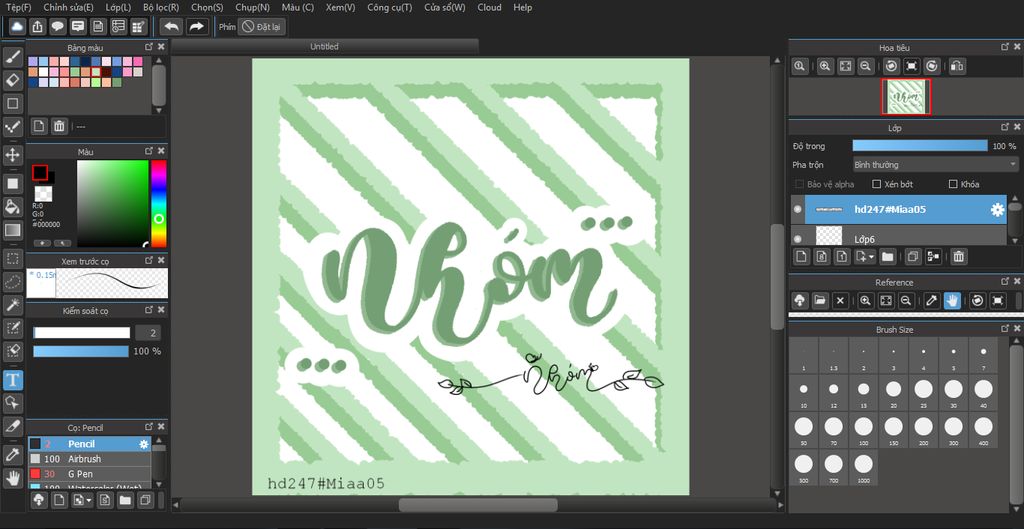Open the Lớp(L) menu
The height and width of the screenshot is (529, 1024).
(x=118, y=7)
